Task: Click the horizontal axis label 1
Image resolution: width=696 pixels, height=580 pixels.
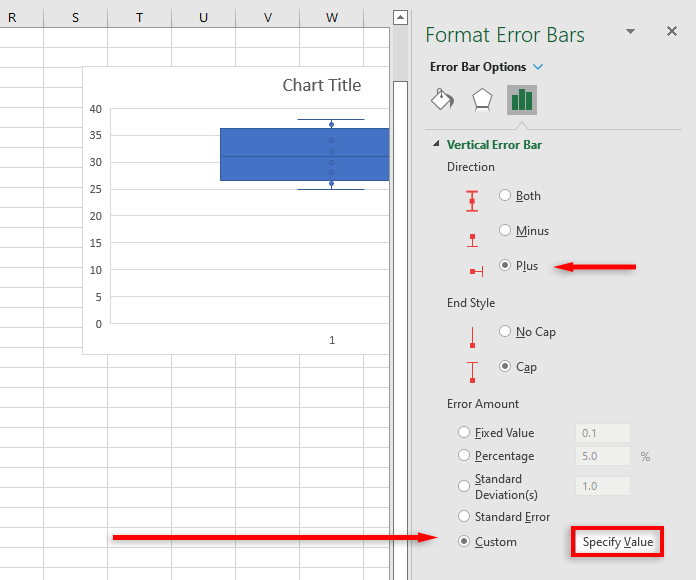Action: click(332, 340)
